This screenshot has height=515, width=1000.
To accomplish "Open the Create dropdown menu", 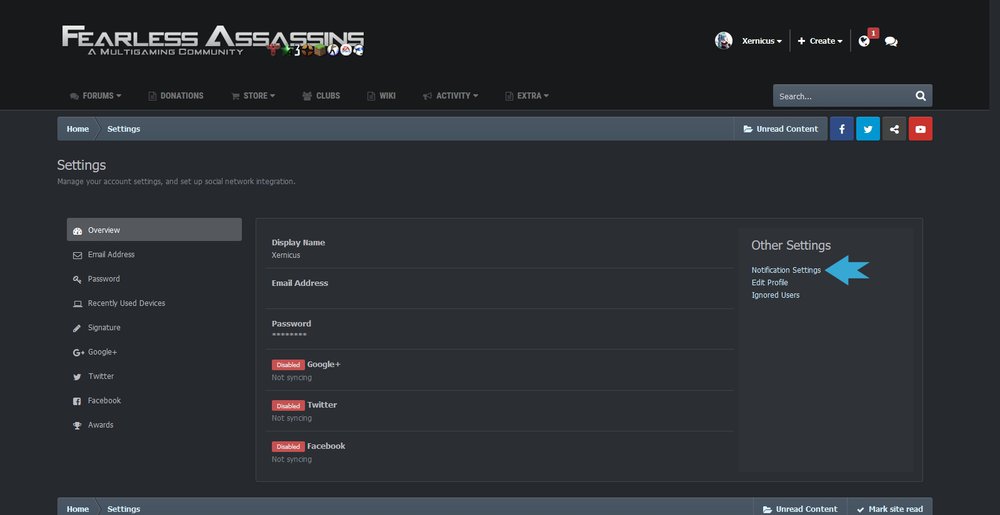I will click(x=820, y=41).
